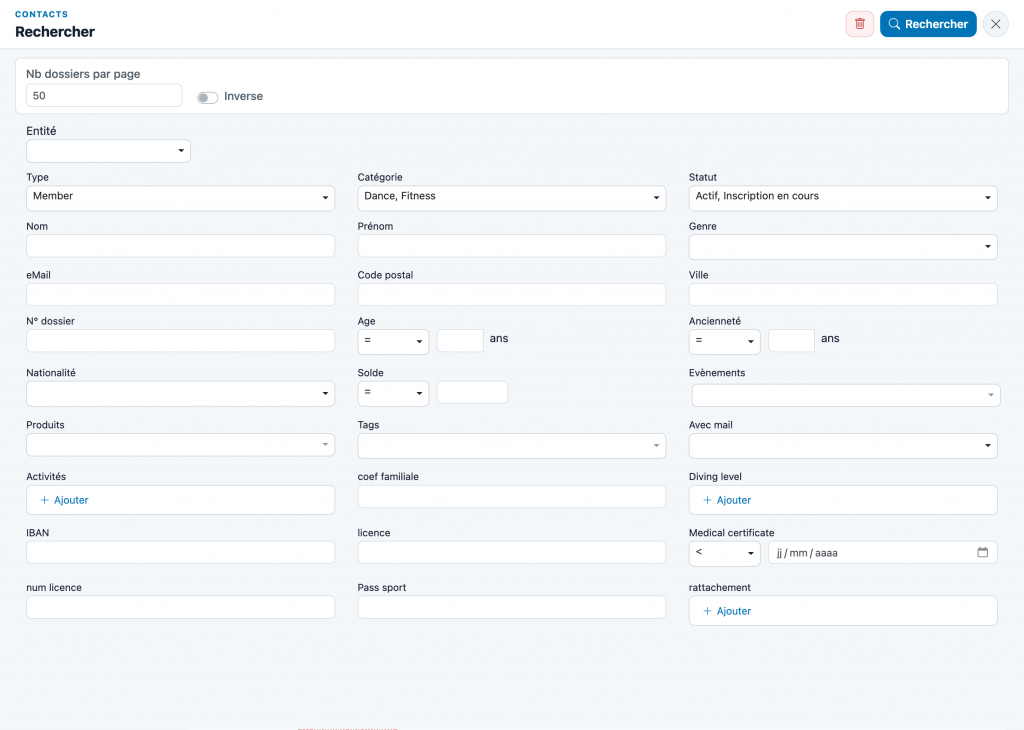The image size is (1024, 730).
Task: Click the num licence field
Action: 180,607
